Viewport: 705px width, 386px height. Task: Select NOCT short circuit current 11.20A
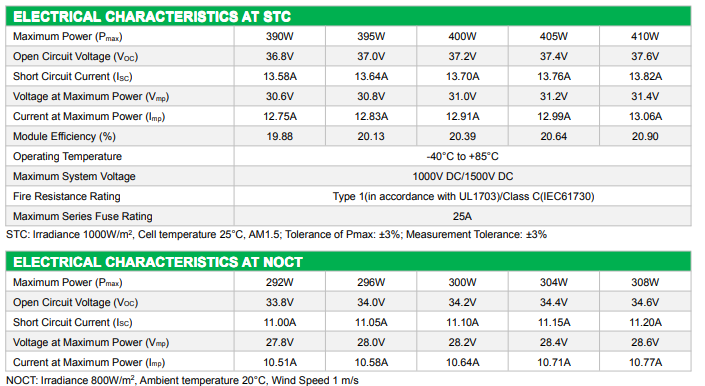tap(645, 322)
